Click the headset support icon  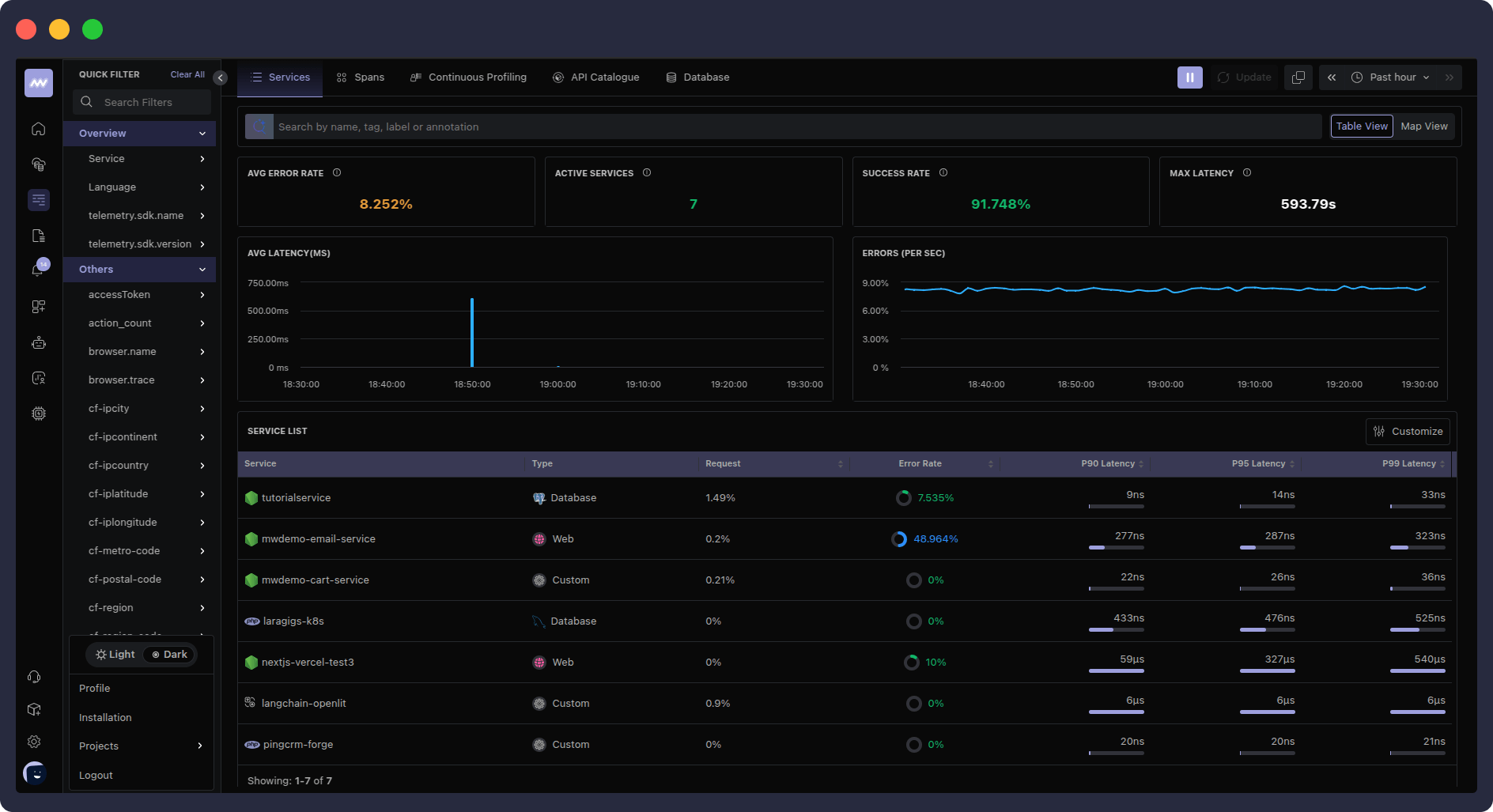33,677
